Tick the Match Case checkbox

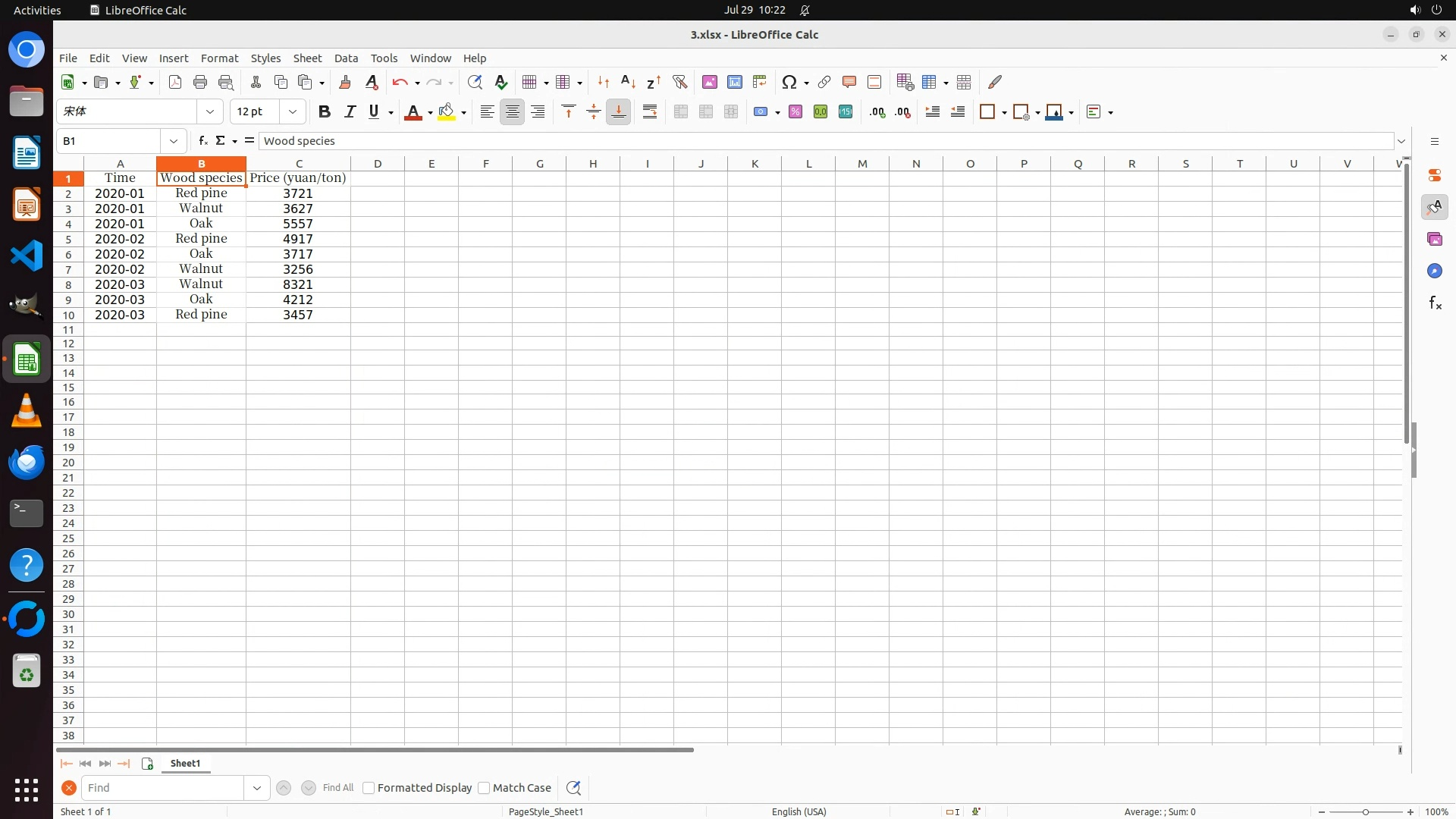(484, 788)
